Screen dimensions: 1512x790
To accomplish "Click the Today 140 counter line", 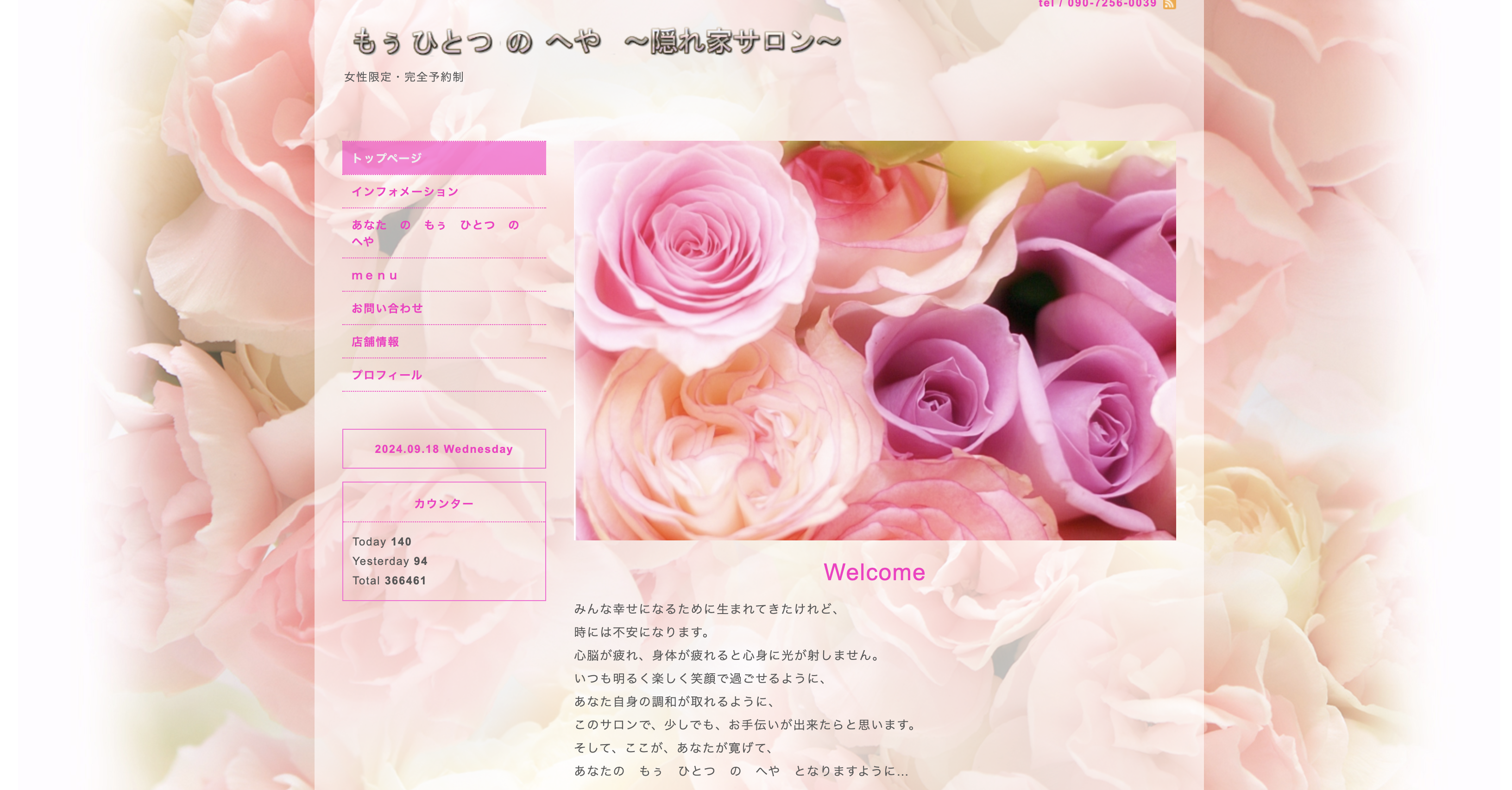I will coord(382,542).
